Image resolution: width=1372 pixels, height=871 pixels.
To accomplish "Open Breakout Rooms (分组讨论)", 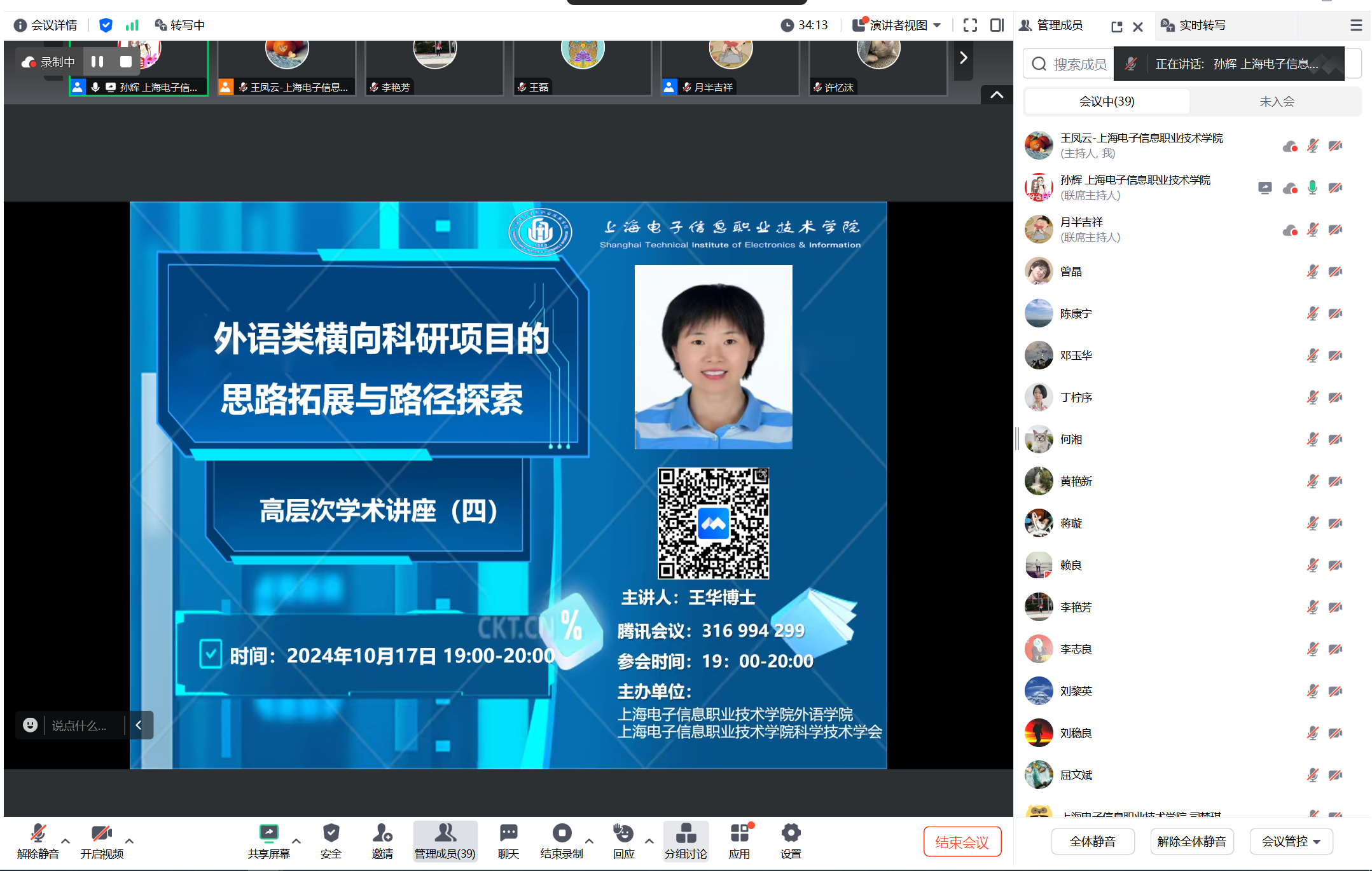I will click(x=686, y=833).
